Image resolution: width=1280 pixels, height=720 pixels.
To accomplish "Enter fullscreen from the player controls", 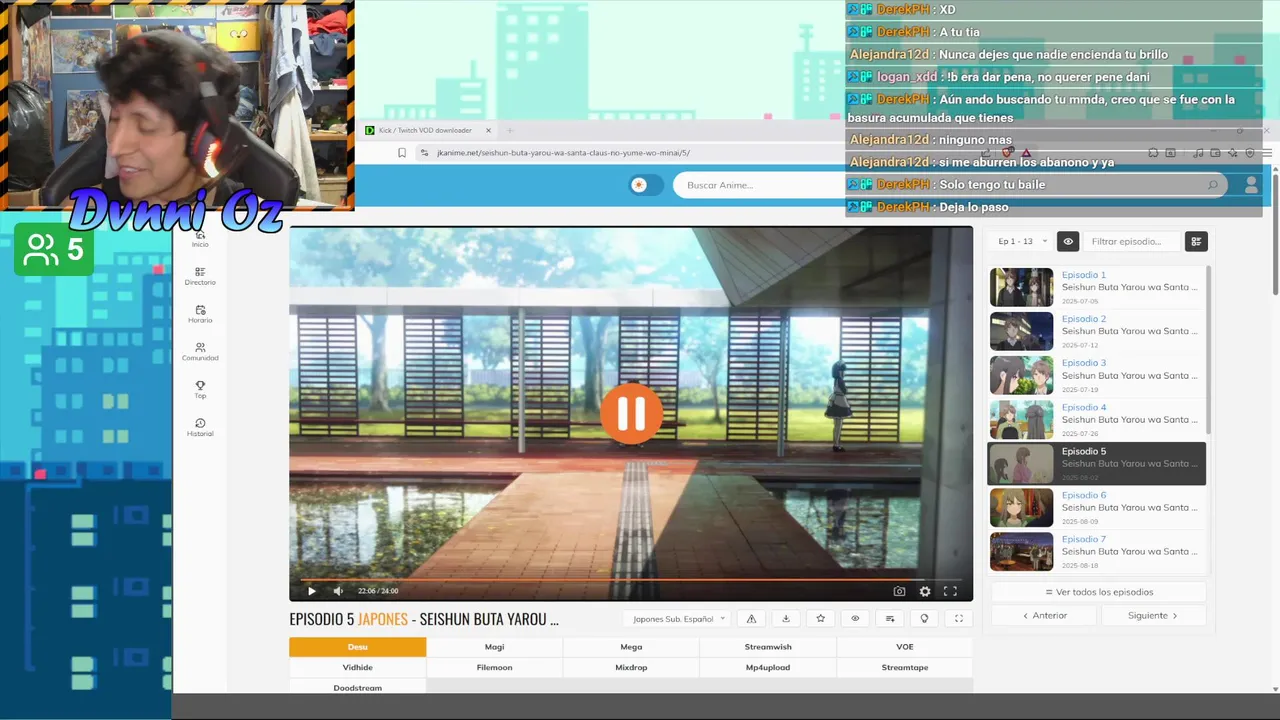I will [x=950, y=591].
